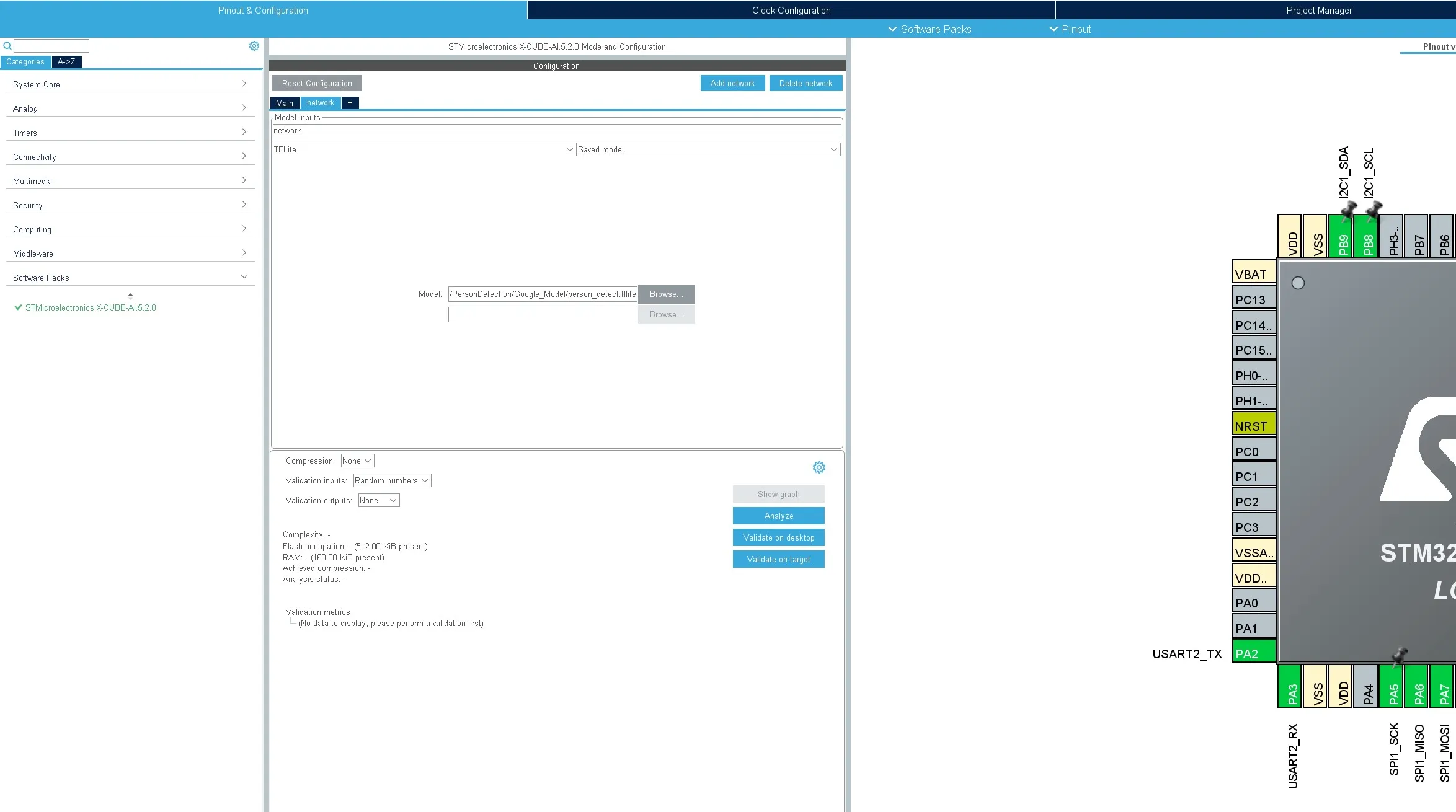Click the Add network button
1456x812 pixels.
pyautogui.click(x=732, y=84)
